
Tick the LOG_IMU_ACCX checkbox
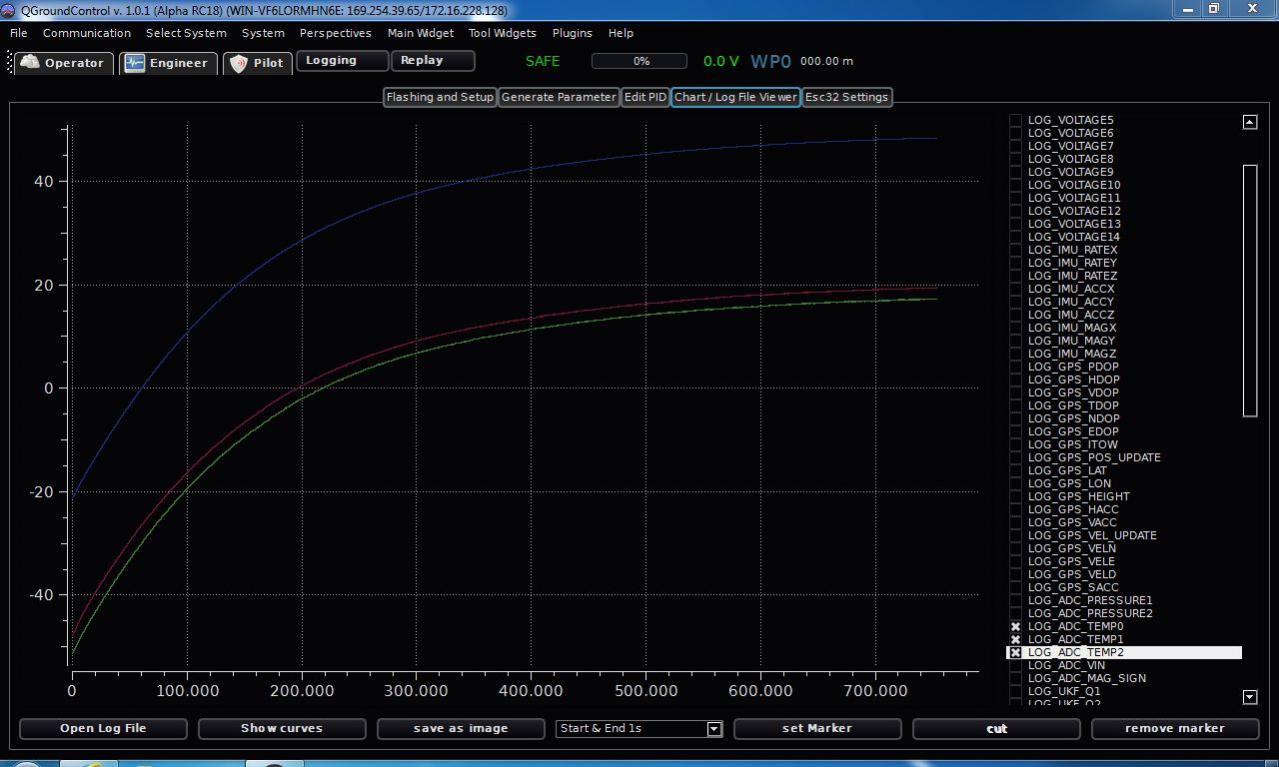point(1015,289)
